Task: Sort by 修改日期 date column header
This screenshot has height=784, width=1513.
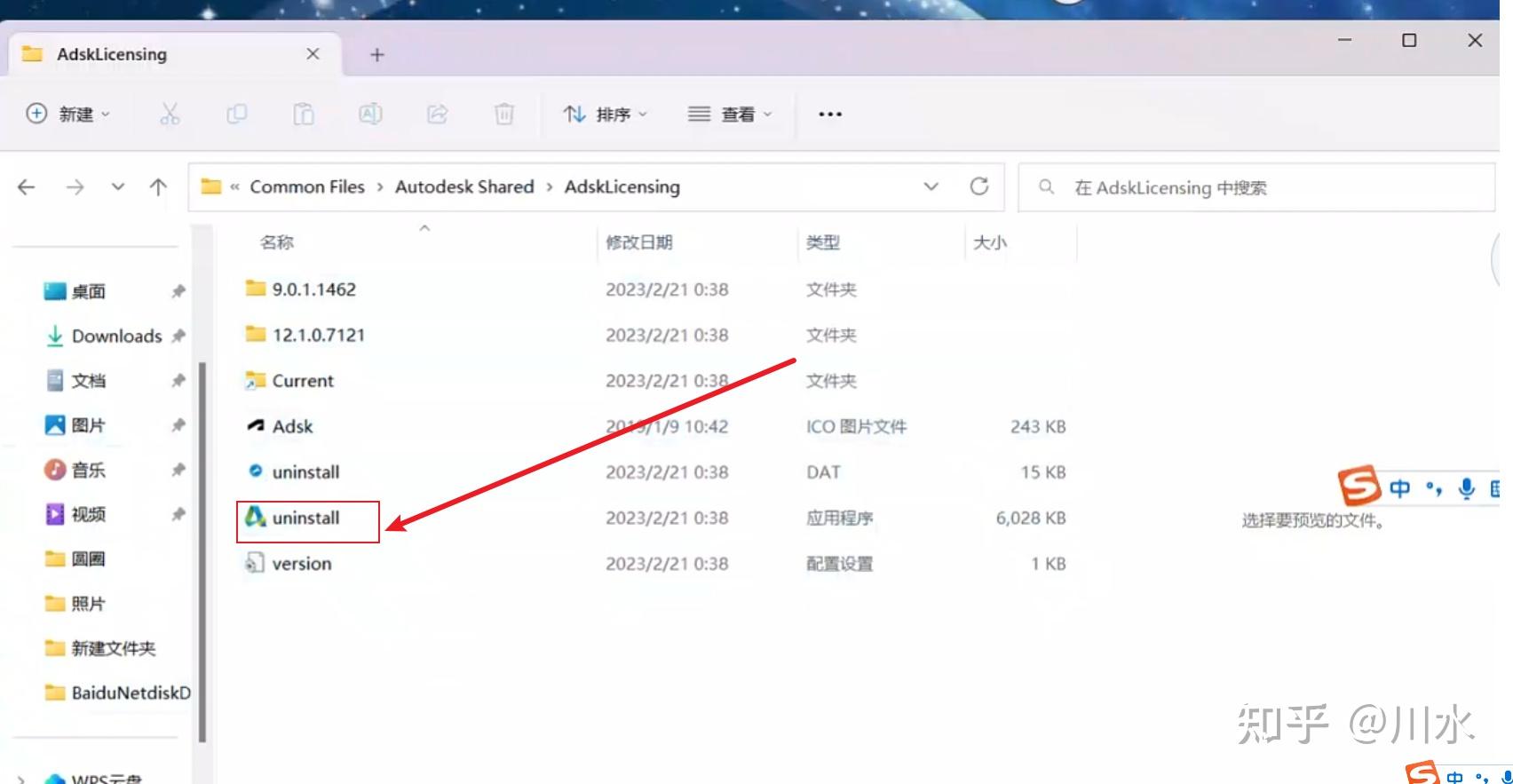Action: [x=639, y=242]
